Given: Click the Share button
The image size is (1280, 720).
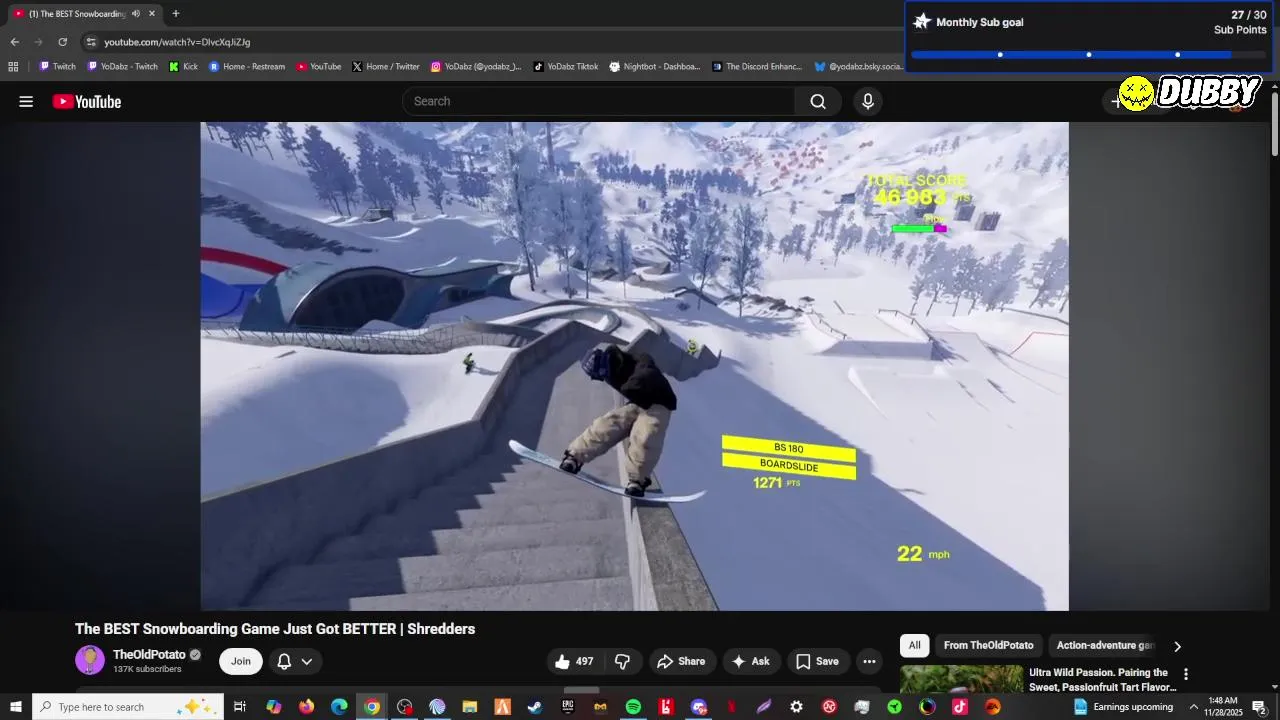Looking at the screenshot, I should [681, 661].
